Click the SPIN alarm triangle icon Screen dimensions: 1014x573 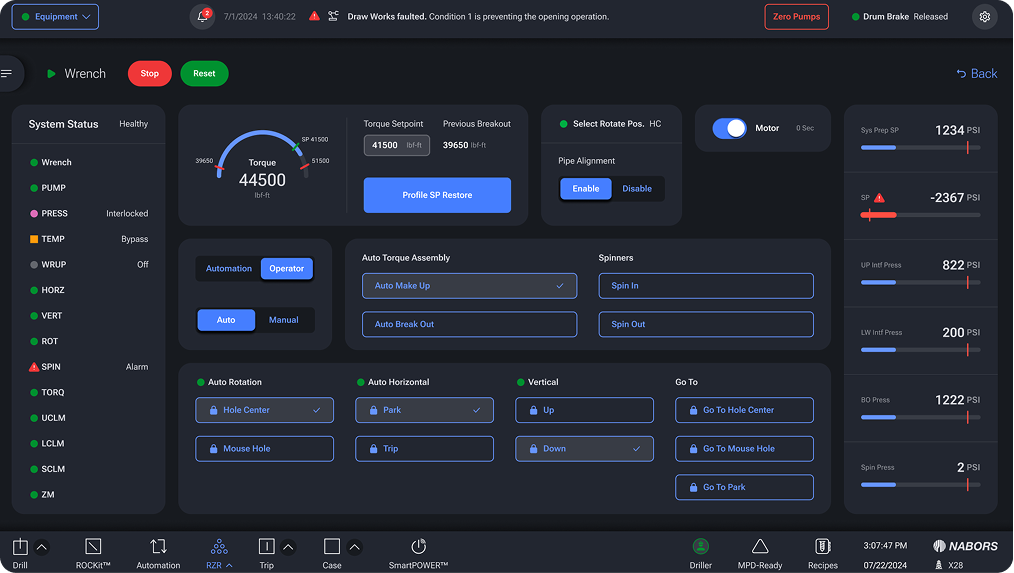point(34,367)
